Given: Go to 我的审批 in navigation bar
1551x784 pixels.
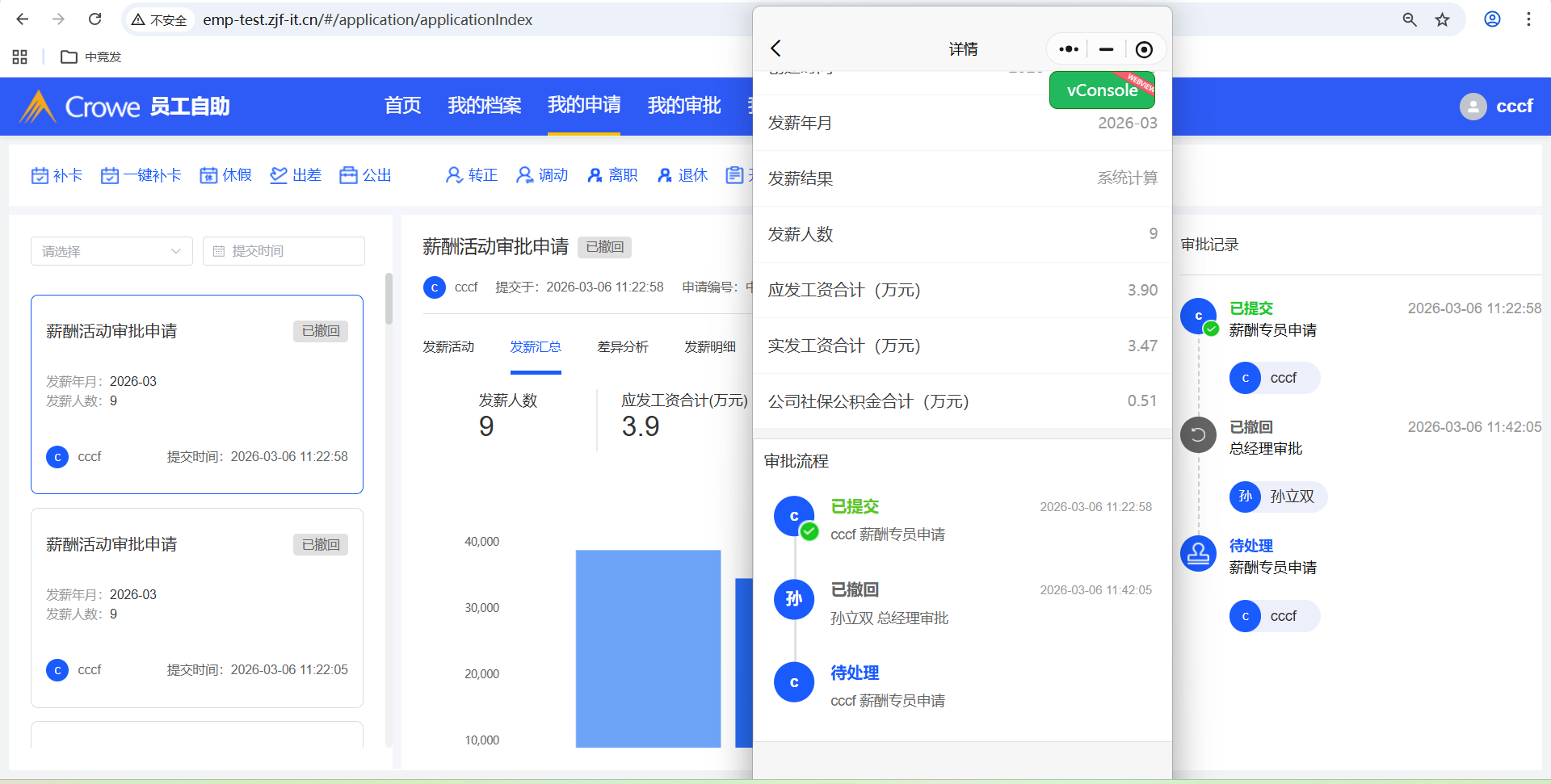Looking at the screenshot, I should click(683, 106).
